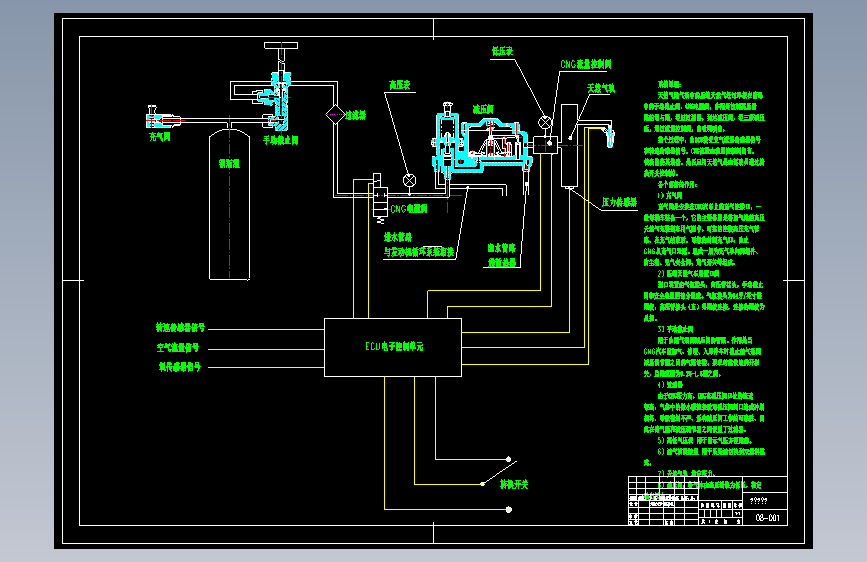Click the 充气阀 label
The height and width of the screenshot is (562, 867).
tap(160, 137)
